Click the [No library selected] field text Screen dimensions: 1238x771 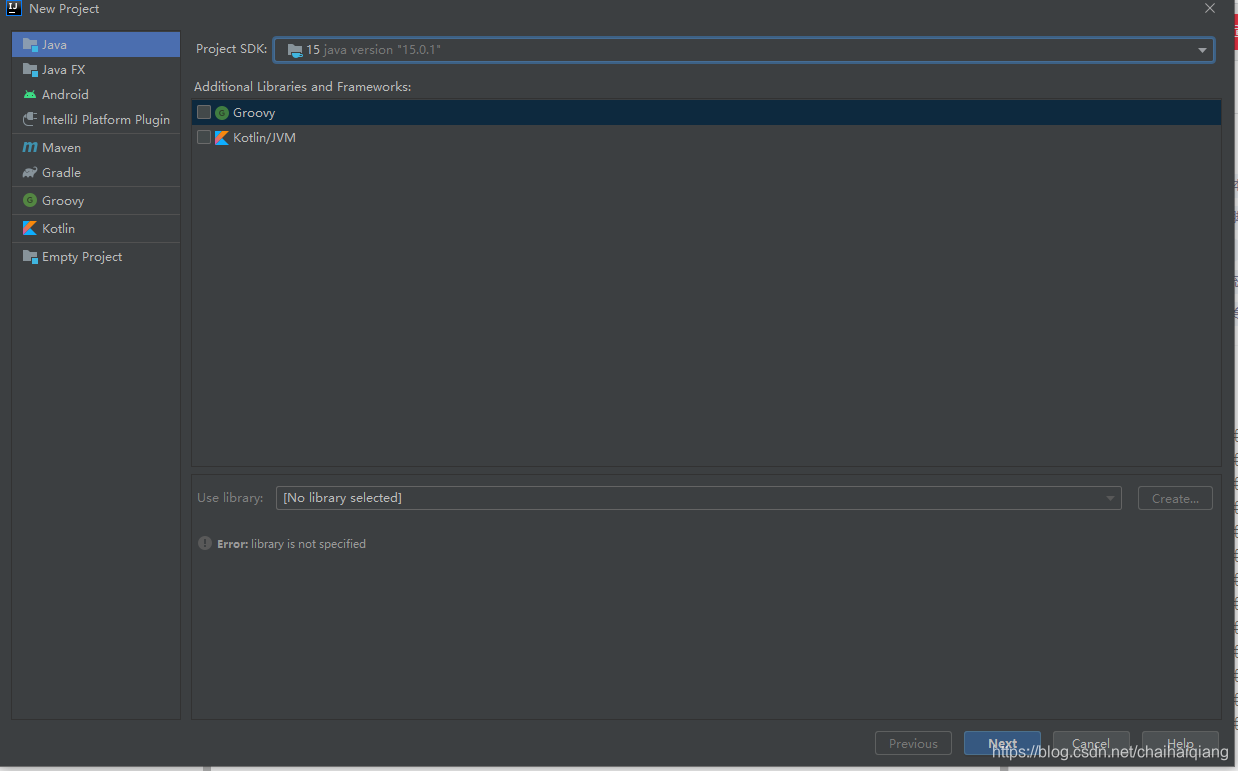[x=342, y=498]
